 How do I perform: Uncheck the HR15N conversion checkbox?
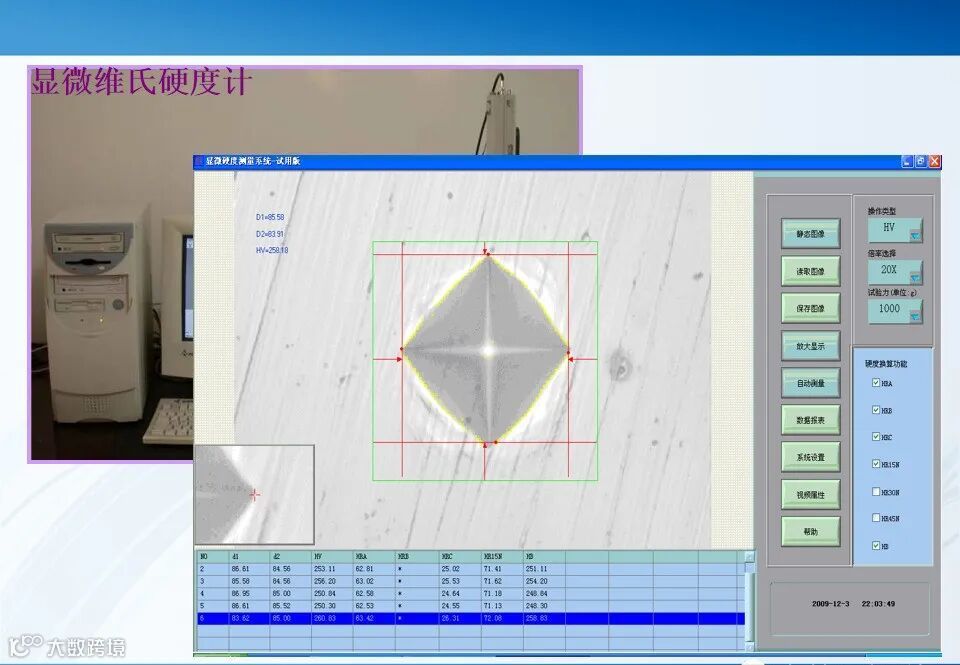[876, 464]
